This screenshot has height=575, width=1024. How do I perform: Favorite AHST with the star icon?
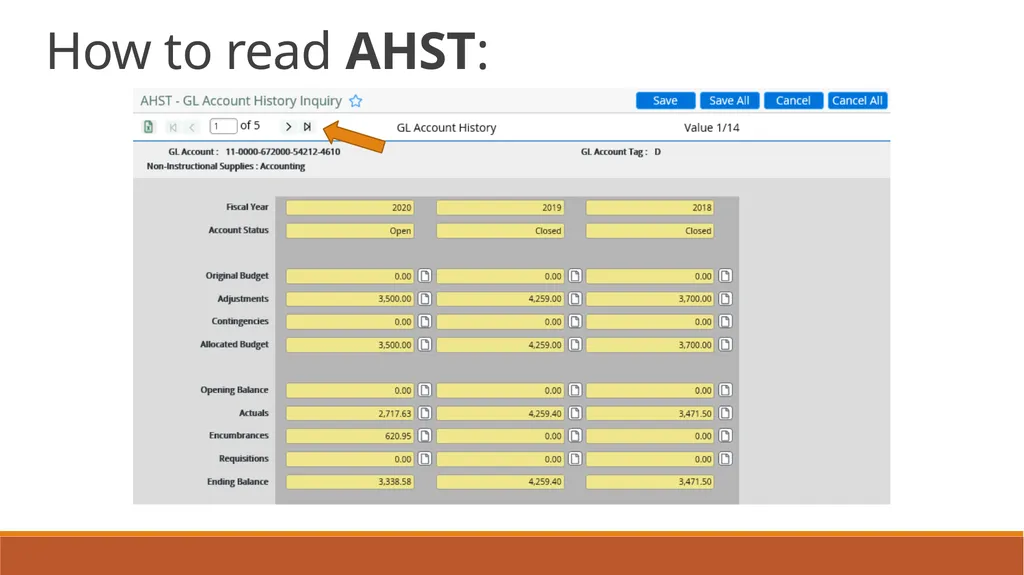[x=355, y=101]
